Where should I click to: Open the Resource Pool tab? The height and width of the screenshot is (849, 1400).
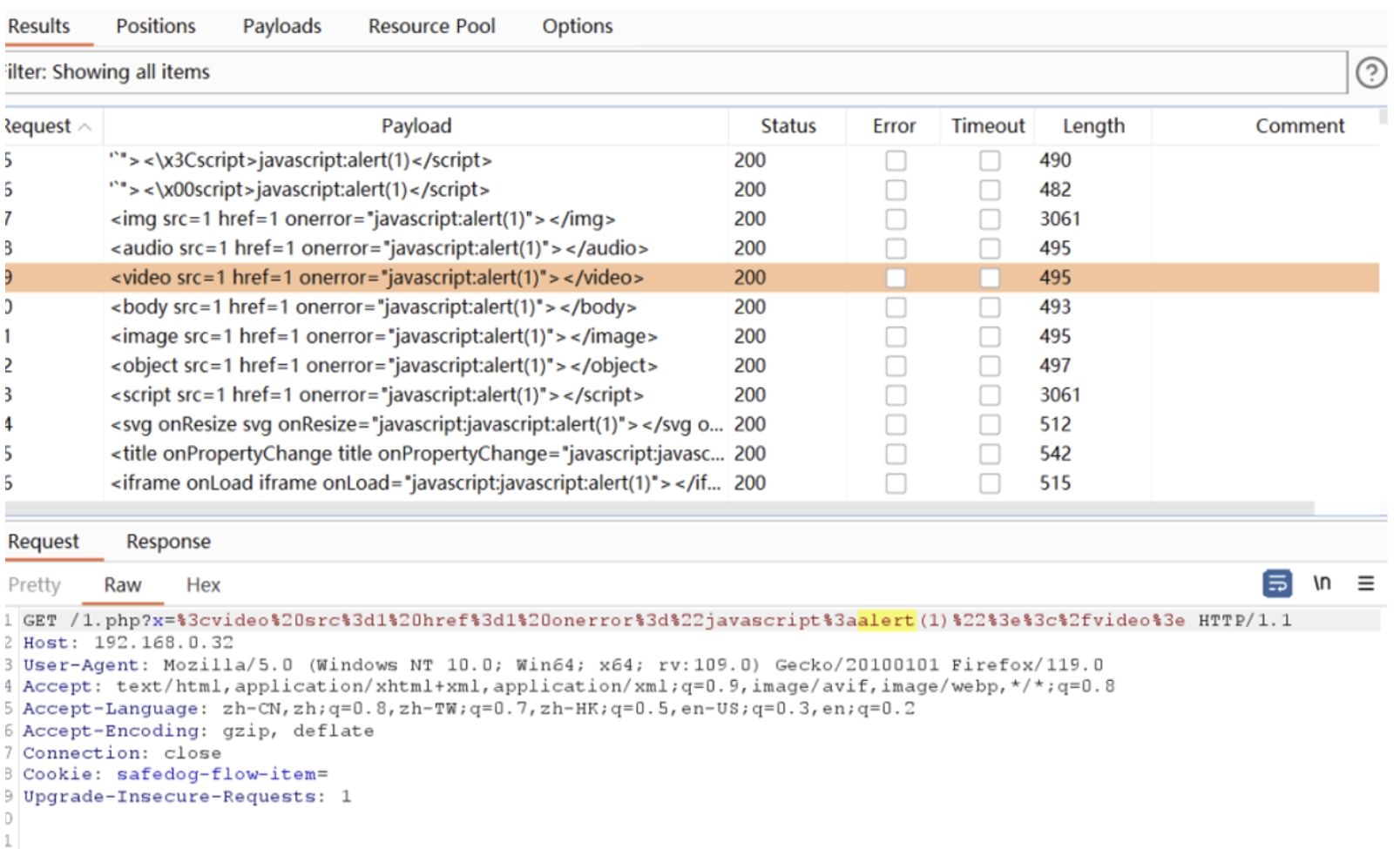[432, 26]
